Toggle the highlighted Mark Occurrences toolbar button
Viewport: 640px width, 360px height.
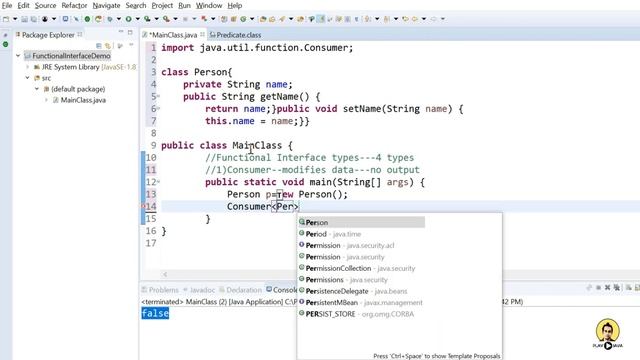321,19
